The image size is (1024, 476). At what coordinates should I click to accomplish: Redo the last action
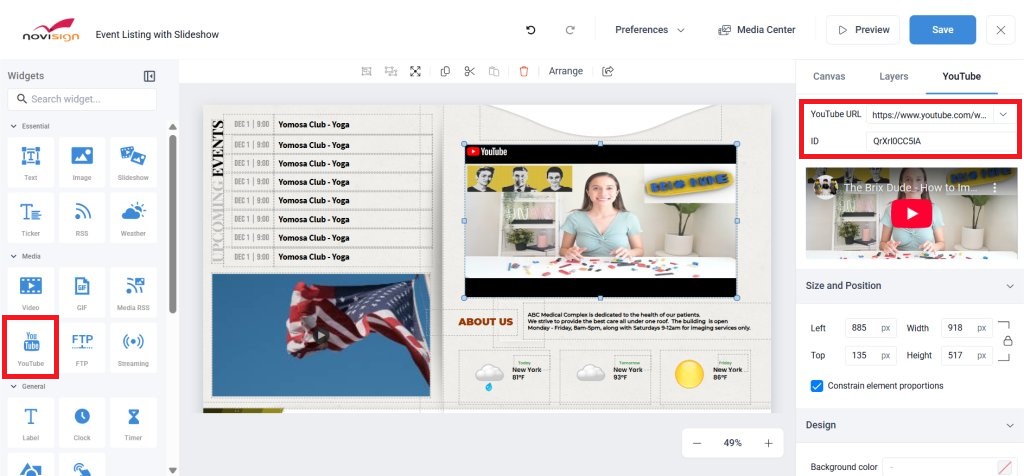tap(570, 30)
